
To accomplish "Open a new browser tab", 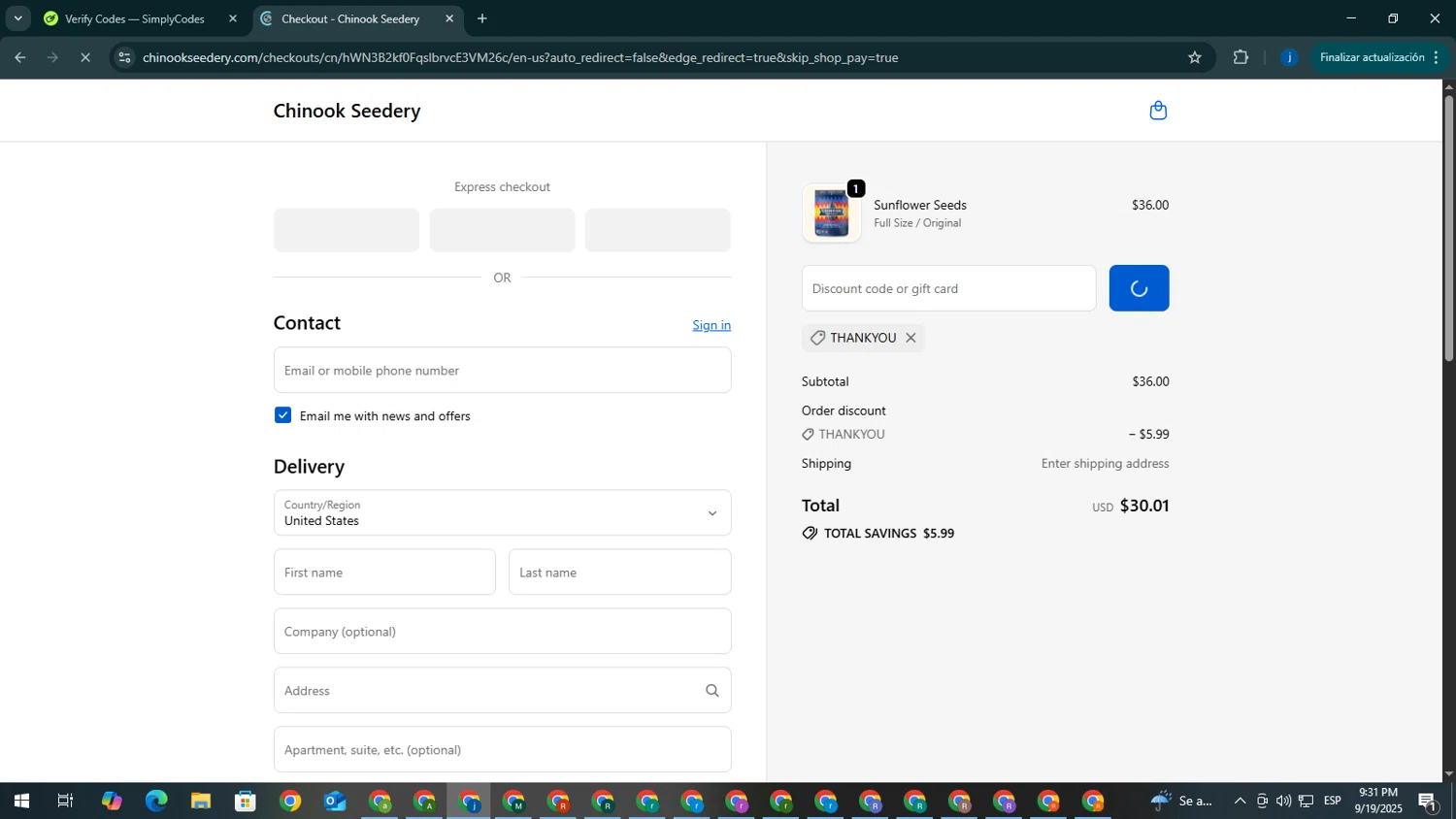I will click(x=482, y=18).
